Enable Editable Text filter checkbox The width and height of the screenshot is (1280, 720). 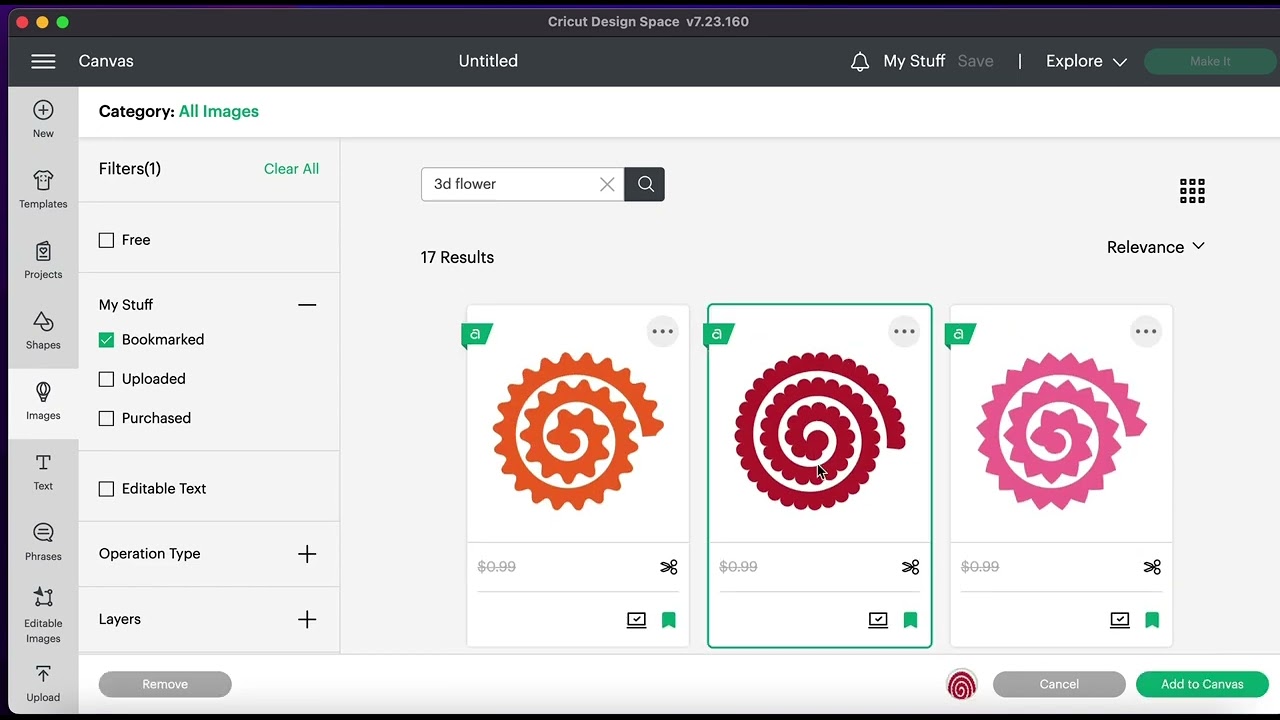(x=107, y=489)
